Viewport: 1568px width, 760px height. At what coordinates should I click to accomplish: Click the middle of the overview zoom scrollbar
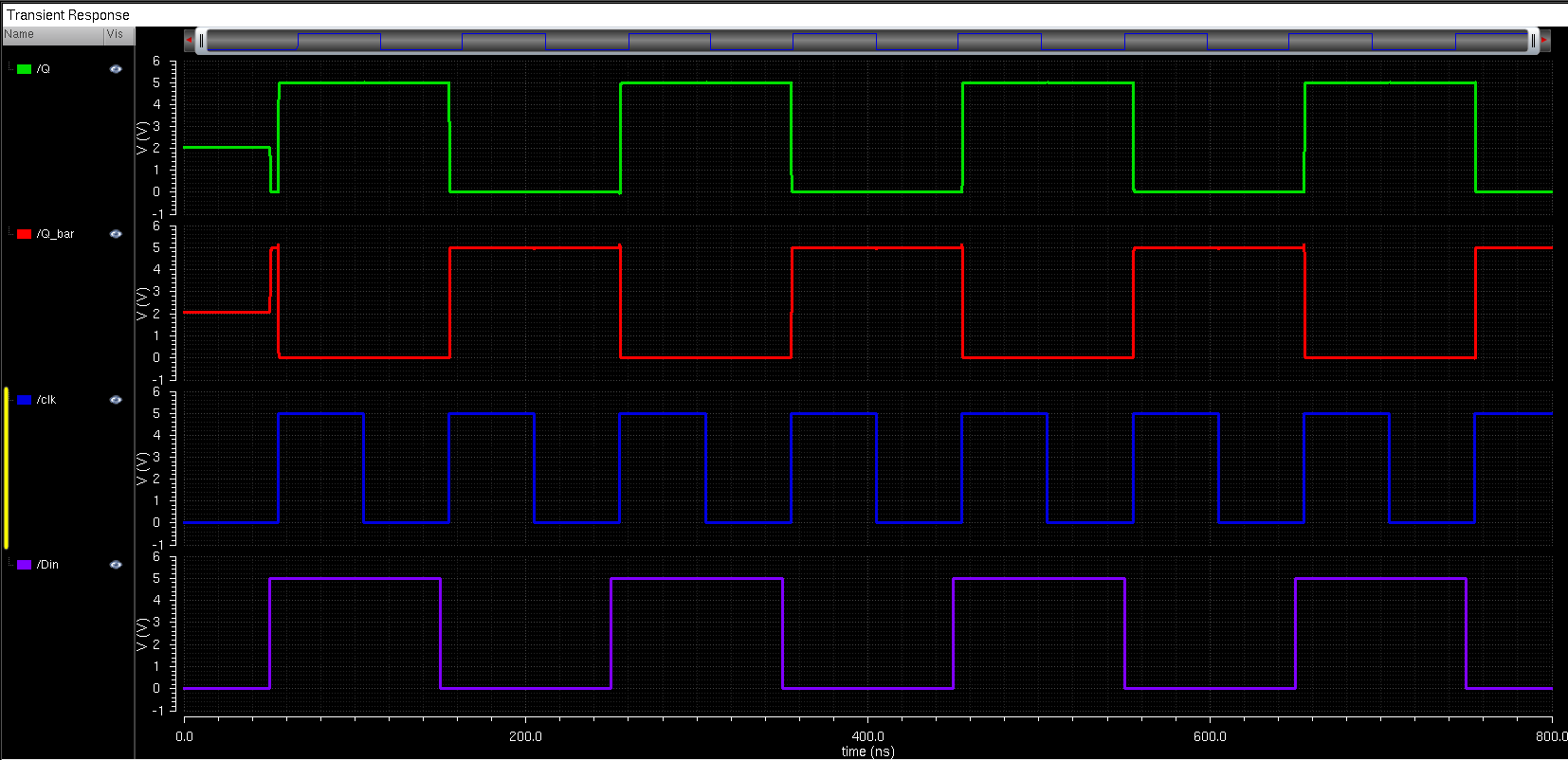click(866, 41)
